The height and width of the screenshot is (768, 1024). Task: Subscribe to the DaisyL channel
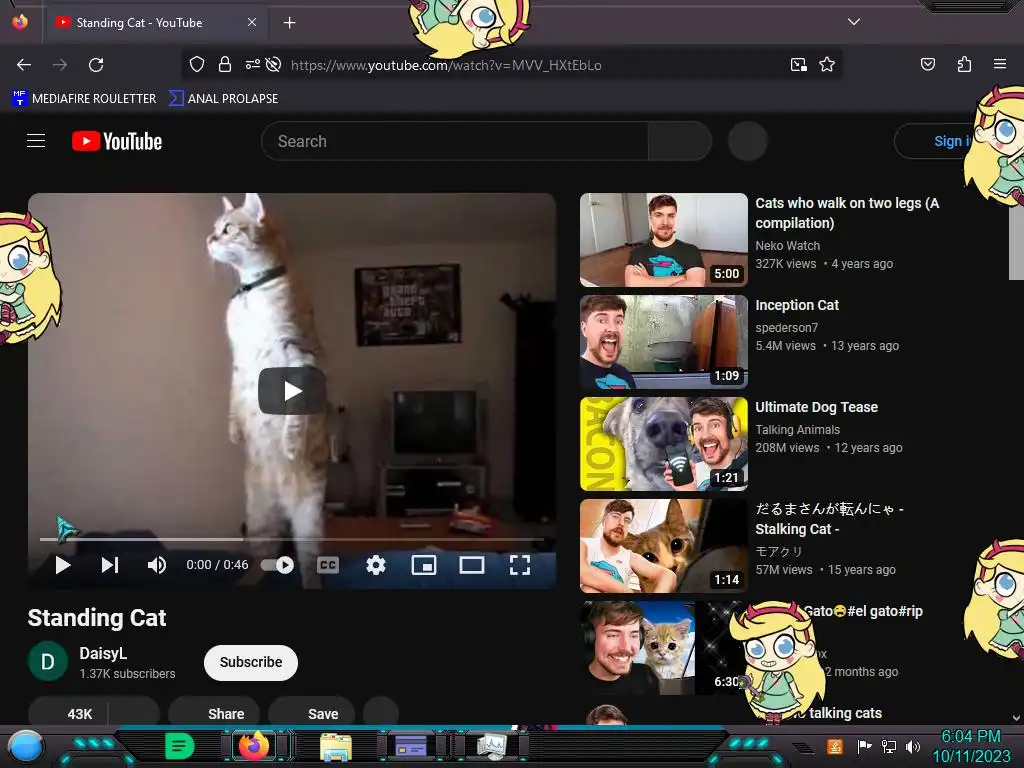coord(251,662)
